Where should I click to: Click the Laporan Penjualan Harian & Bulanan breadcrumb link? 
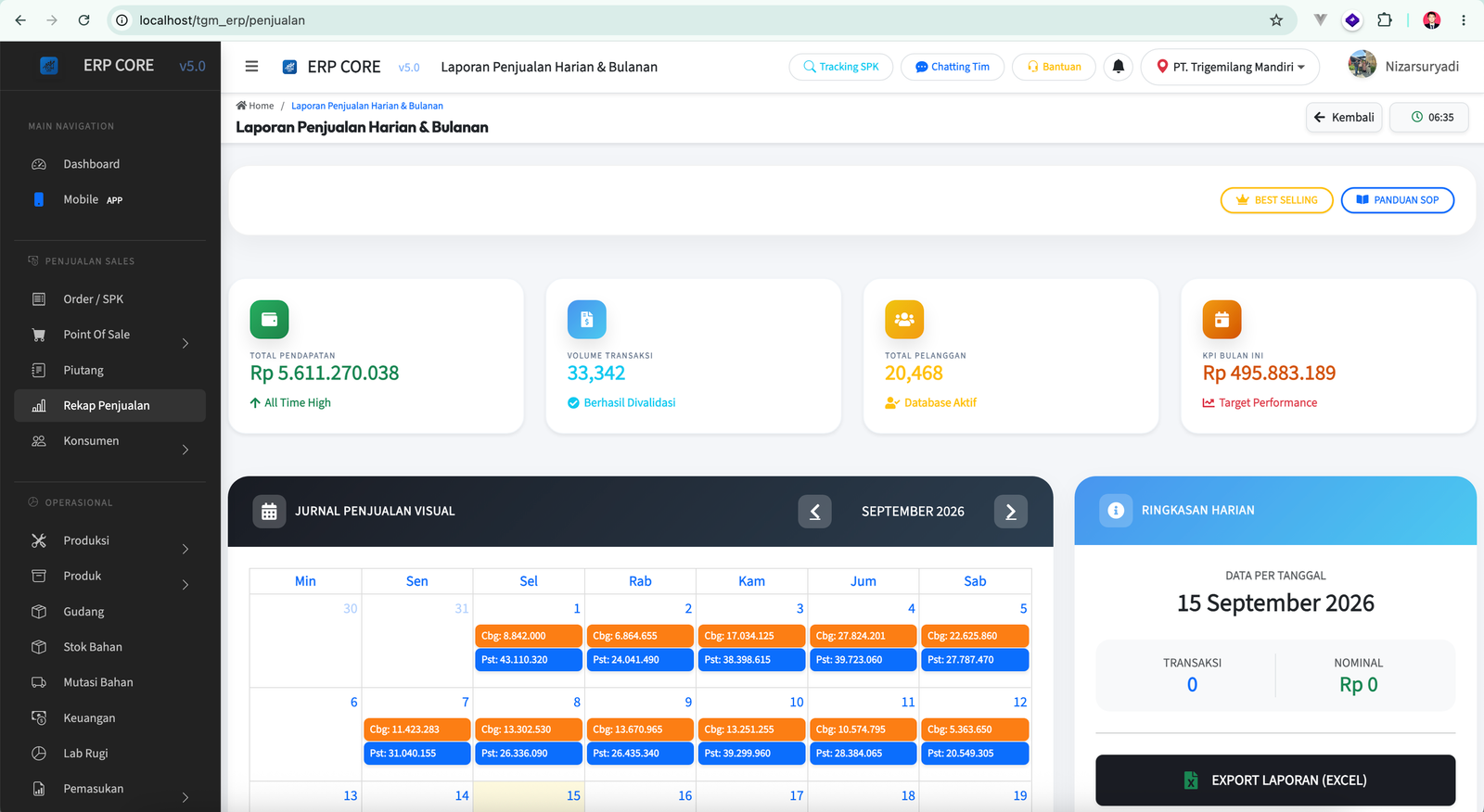pos(367,106)
